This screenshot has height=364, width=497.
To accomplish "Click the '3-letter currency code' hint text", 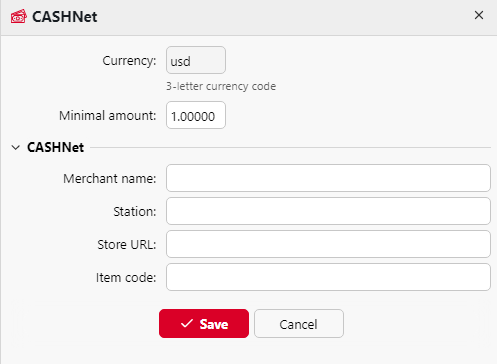I will pos(221,86).
